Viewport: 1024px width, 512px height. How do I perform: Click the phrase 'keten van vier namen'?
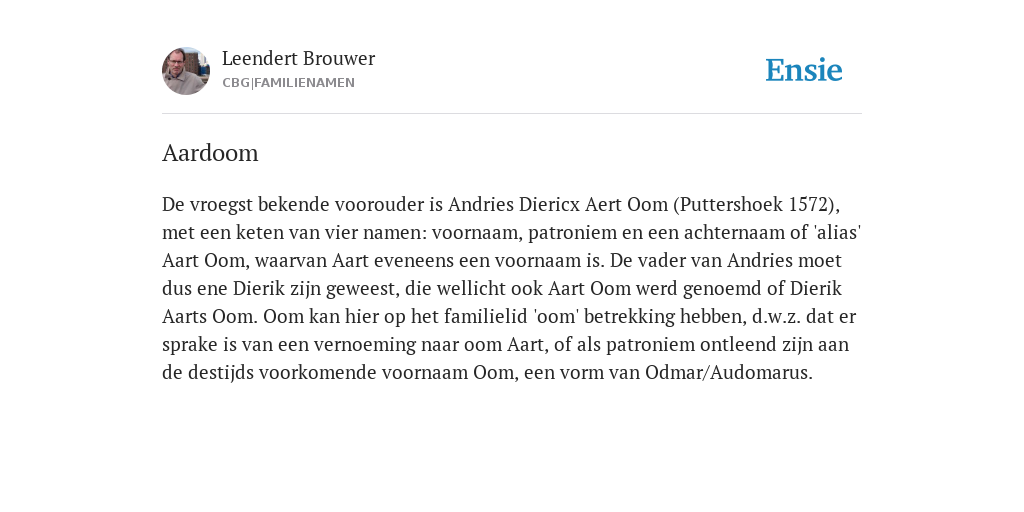tap(327, 232)
